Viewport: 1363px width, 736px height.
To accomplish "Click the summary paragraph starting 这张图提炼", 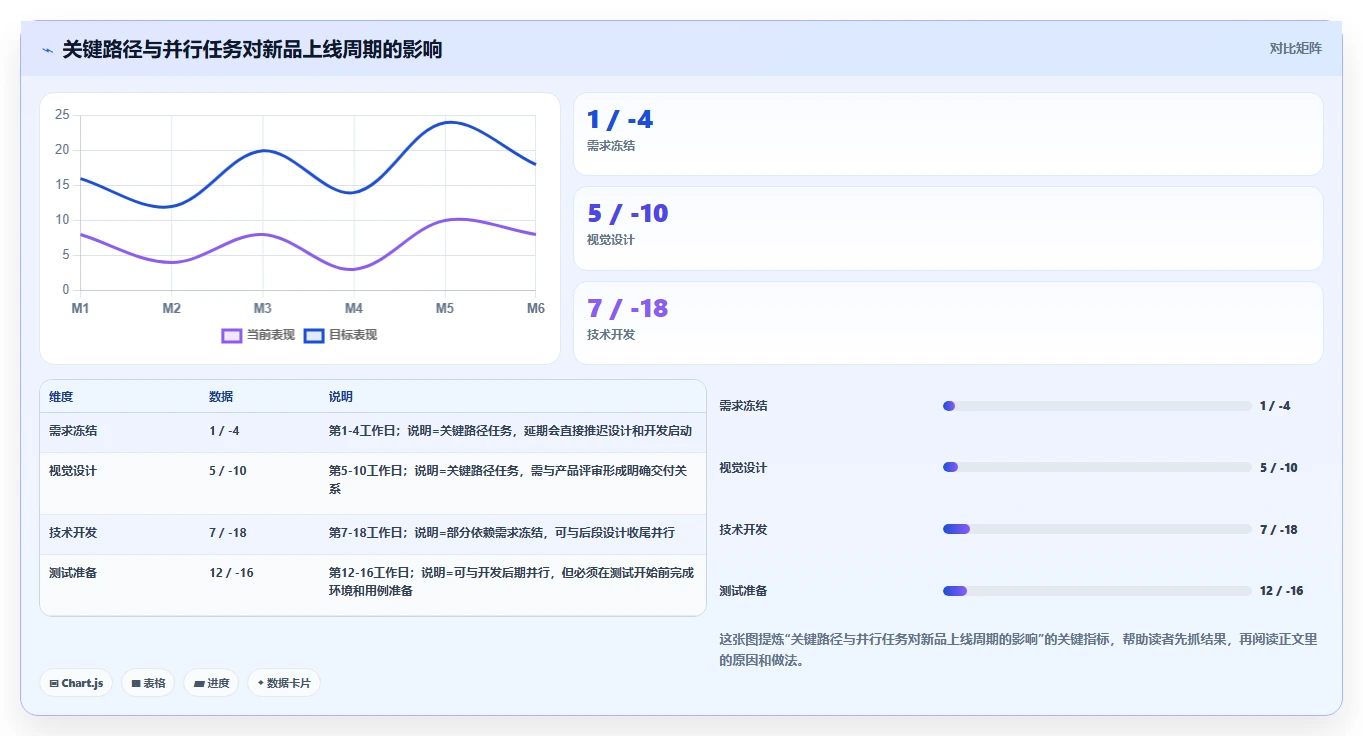I will pos(1018,650).
